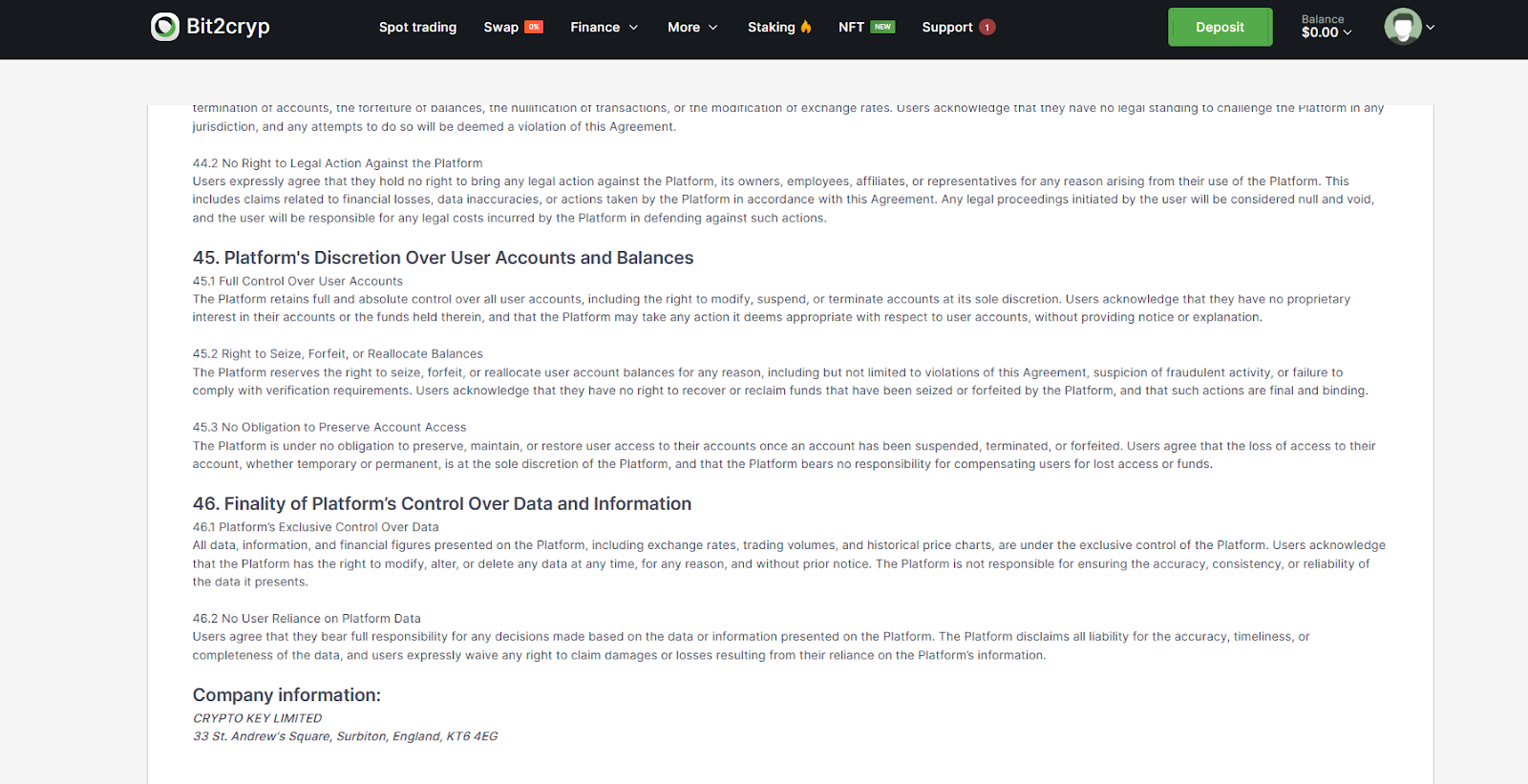Click the flame icon beside Staking
The height and width of the screenshot is (784, 1528).
[x=806, y=27]
